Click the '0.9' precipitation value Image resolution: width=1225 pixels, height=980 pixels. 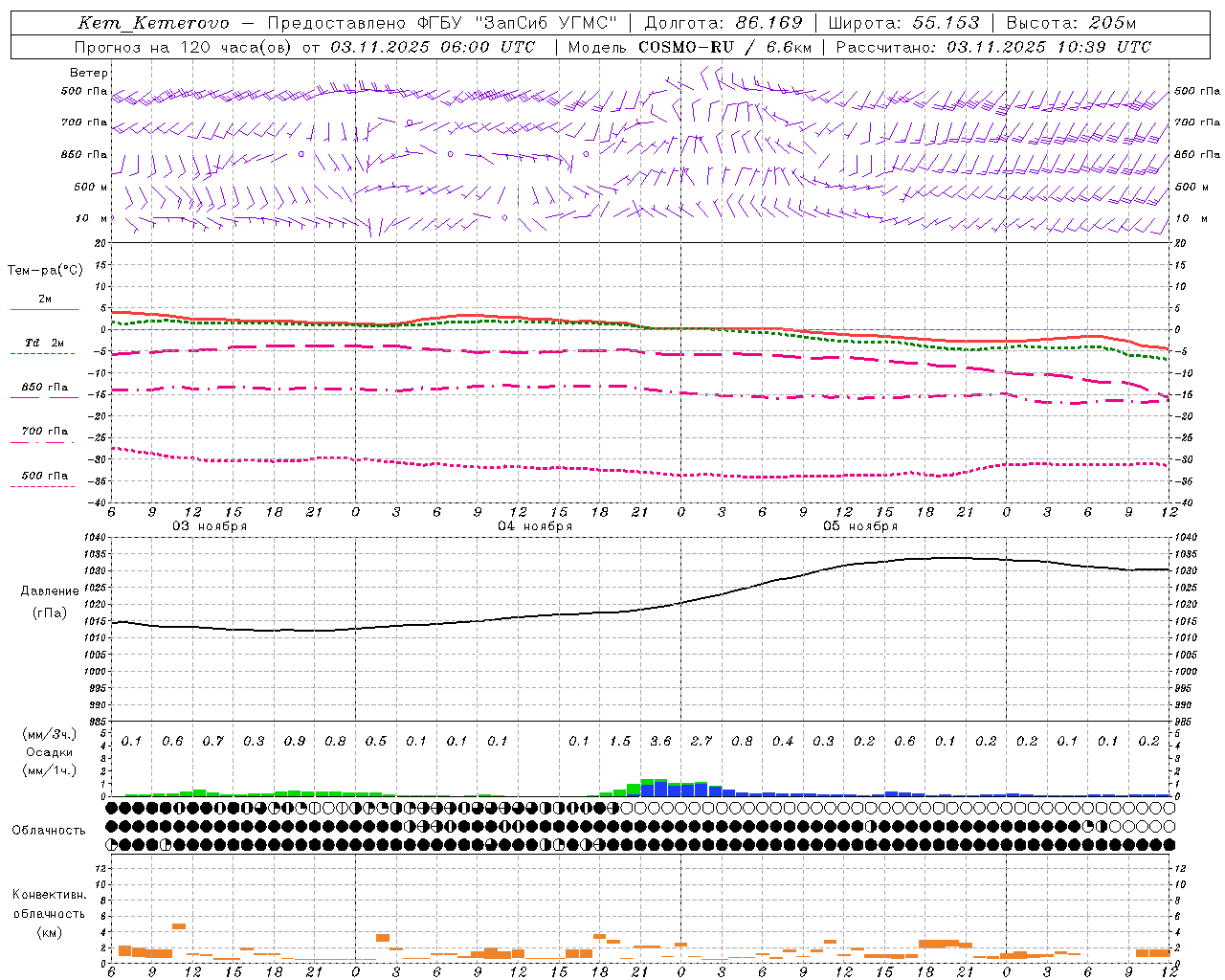(295, 742)
